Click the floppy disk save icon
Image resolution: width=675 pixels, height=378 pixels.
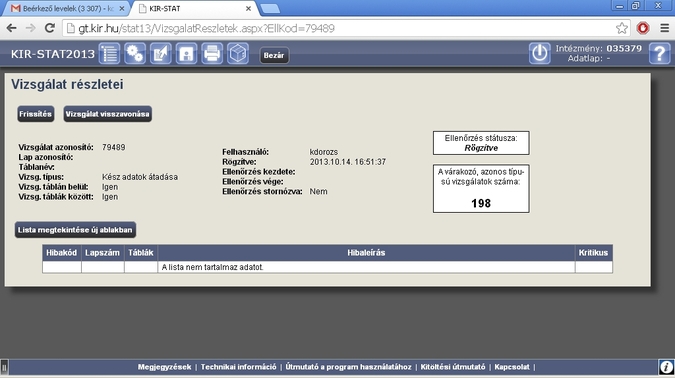186,54
